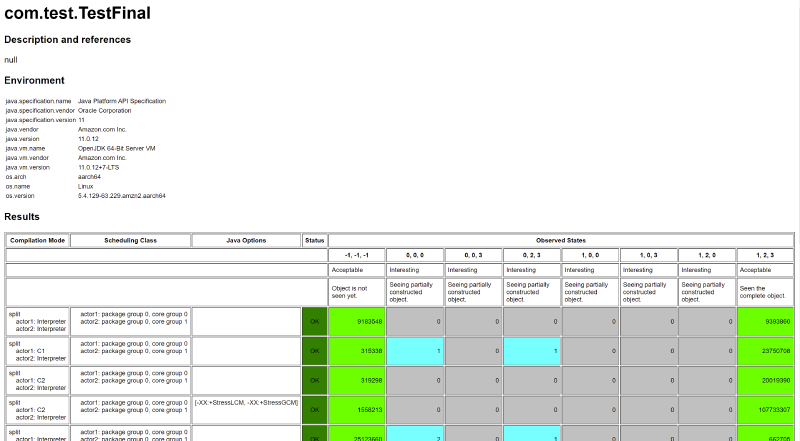Click the "Object is not seen yet" description cell
This screenshot has height=441, width=800.
[x=357, y=291]
